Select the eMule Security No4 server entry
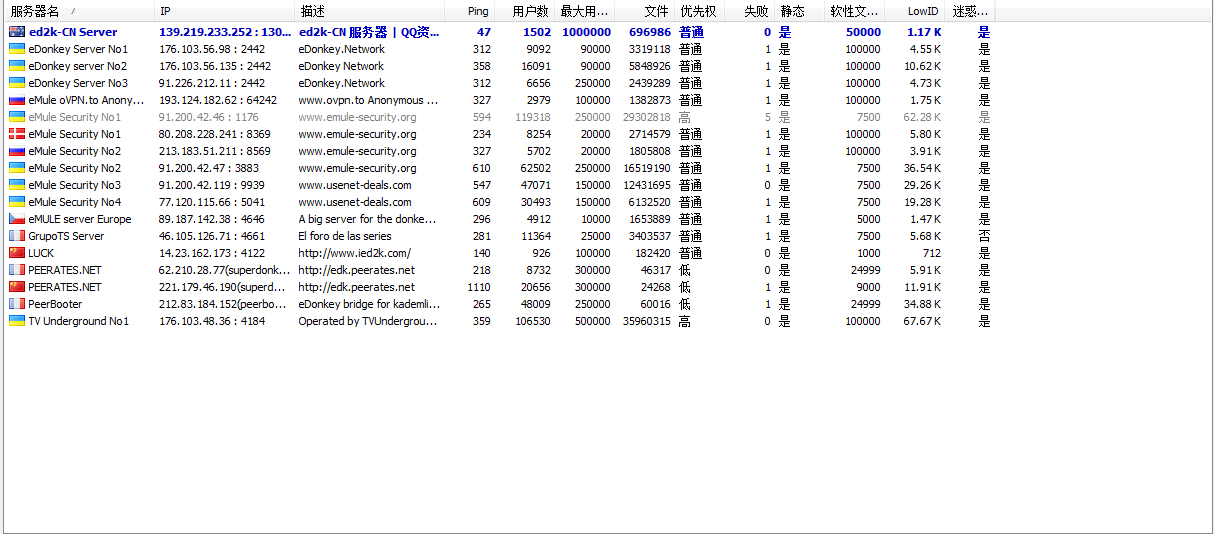This screenshot has height=534, width=1214. tap(500, 202)
